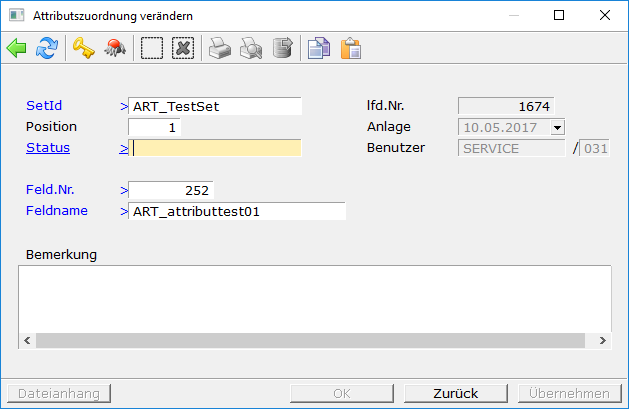The width and height of the screenshot is (629, 409).
Task: Open print preview with magnifier icon
Action: coord(250,48)
